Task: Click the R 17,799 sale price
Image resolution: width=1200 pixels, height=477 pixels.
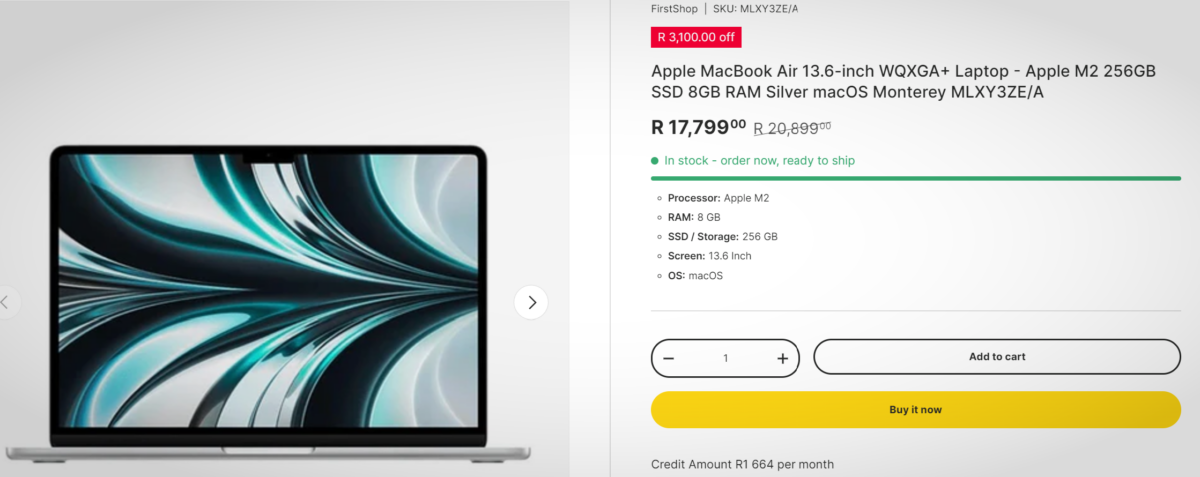Action: coord(698,127)
